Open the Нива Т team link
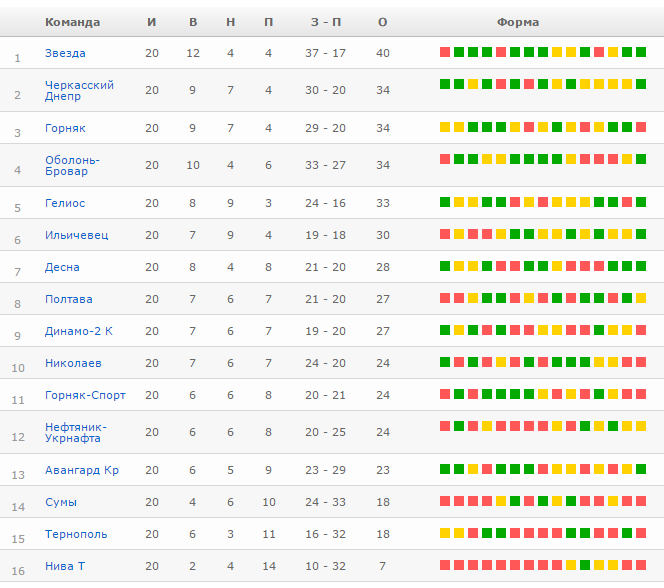Screen dimensions: 664x588 (65, 566)
